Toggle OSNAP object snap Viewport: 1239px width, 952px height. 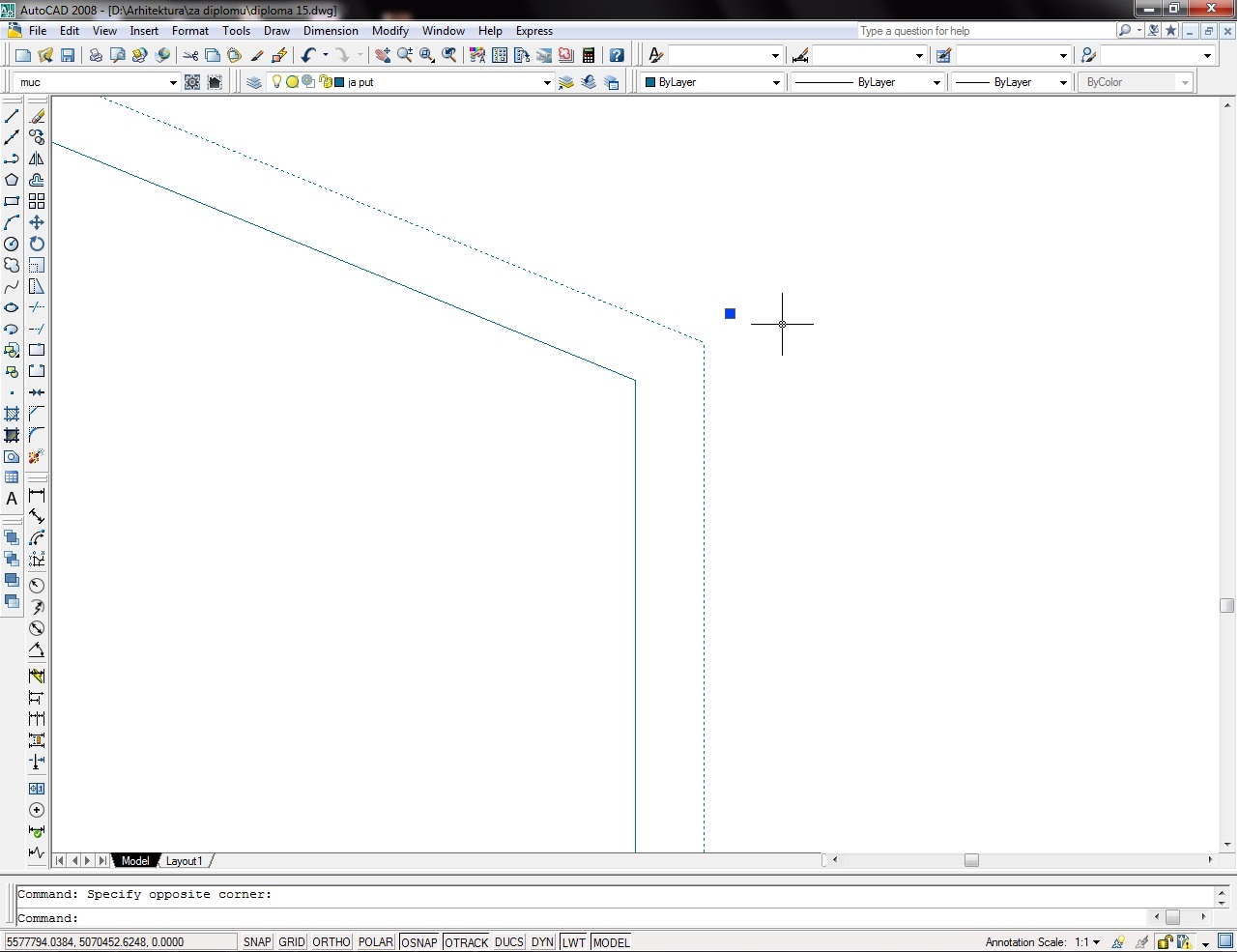(418, 942)
